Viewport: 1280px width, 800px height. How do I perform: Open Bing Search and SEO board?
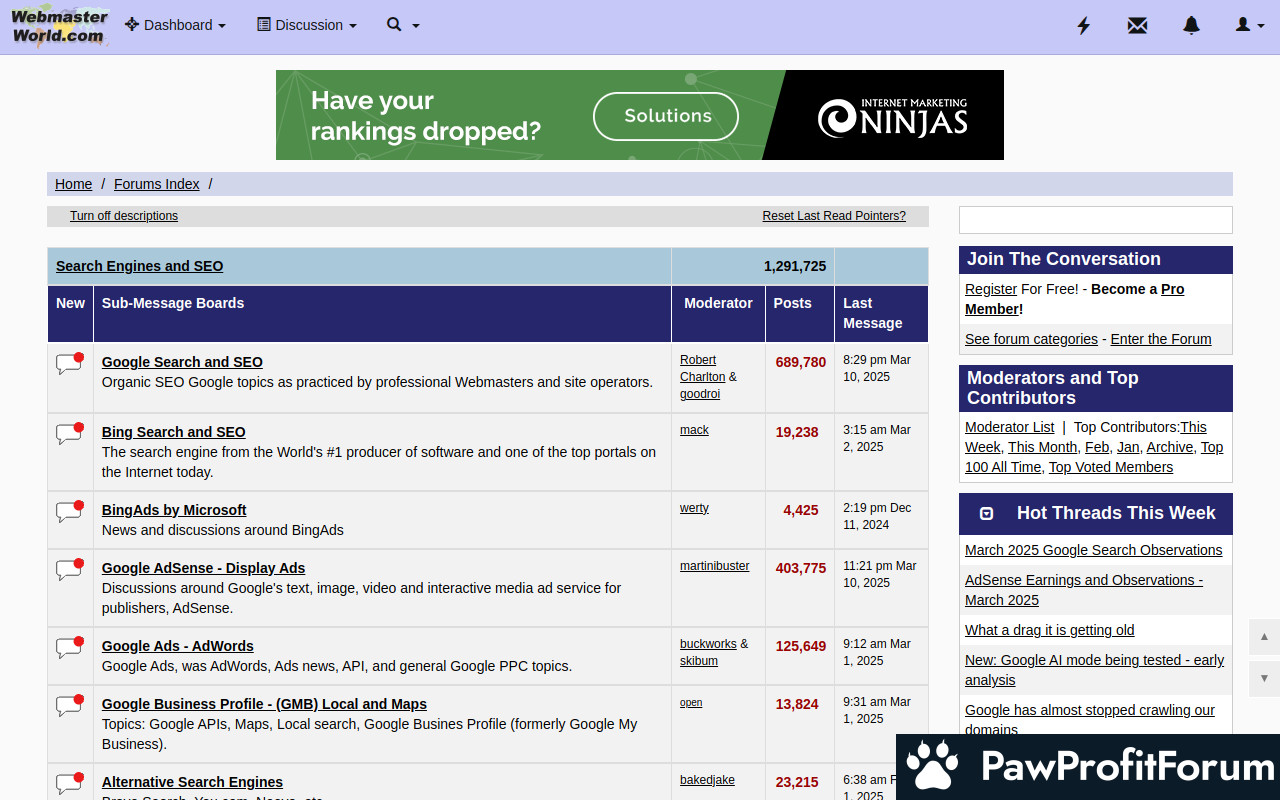pos(174,432)
